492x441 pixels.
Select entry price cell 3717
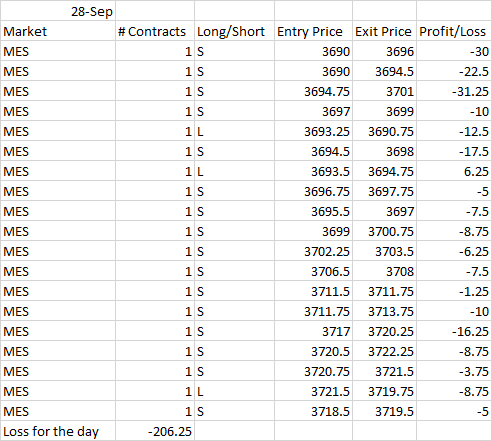[x=313, y=331]
